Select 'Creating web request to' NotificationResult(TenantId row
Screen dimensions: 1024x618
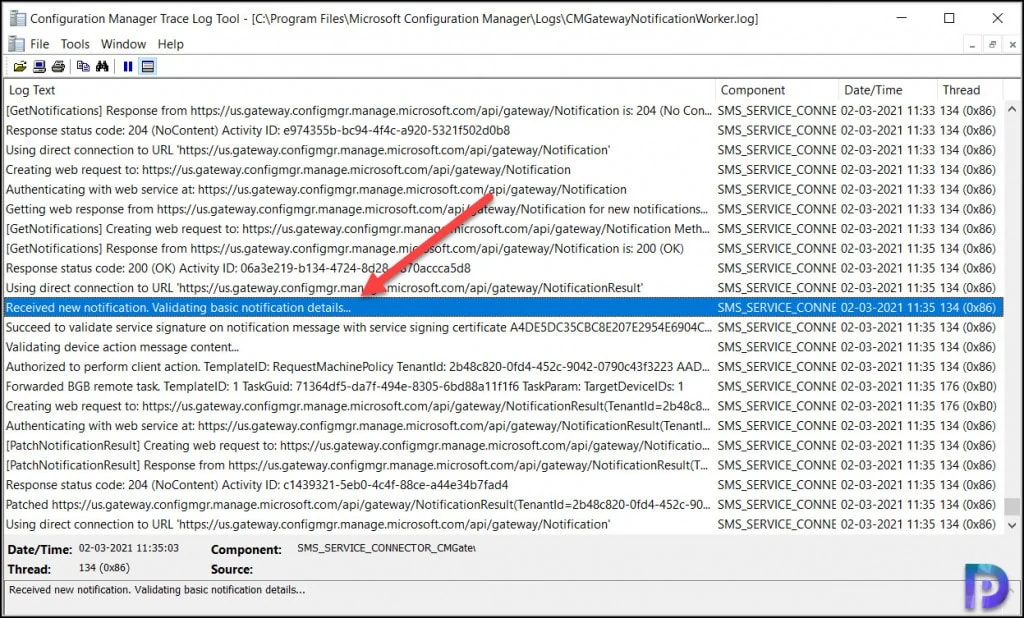pyautogui.click(x=504, y=406)
